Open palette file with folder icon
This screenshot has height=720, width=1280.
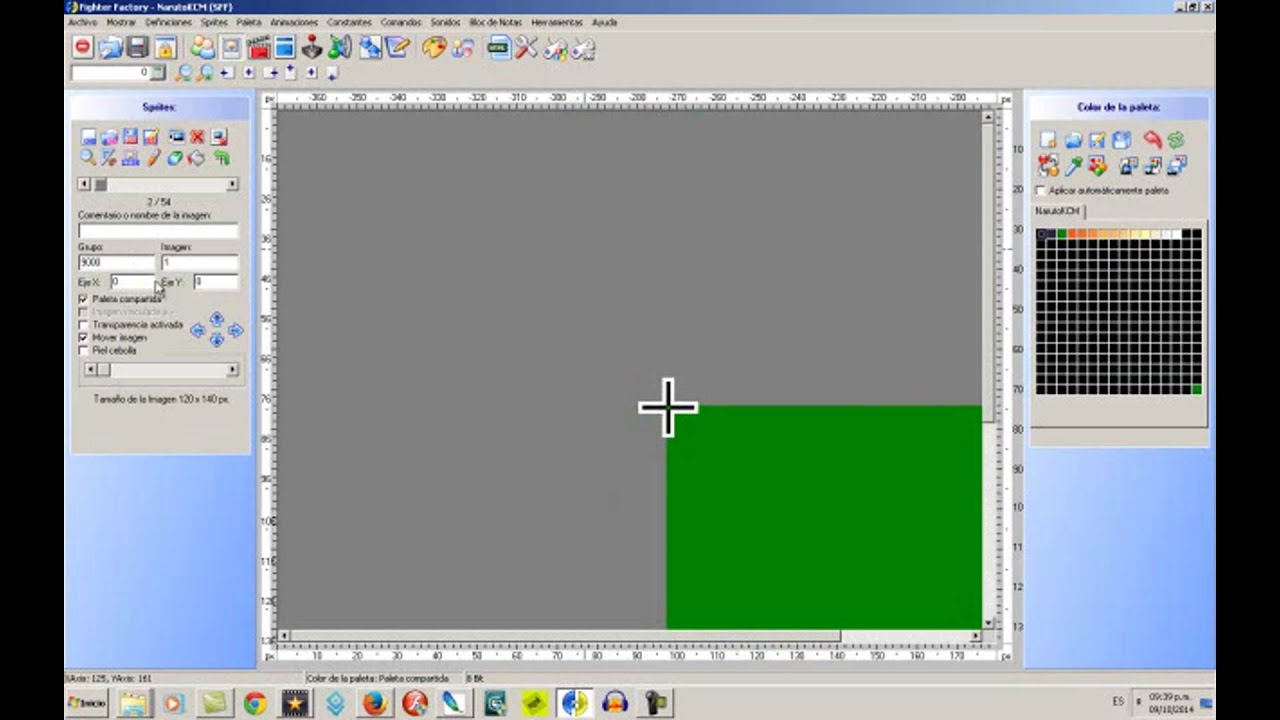point(1073,140)
